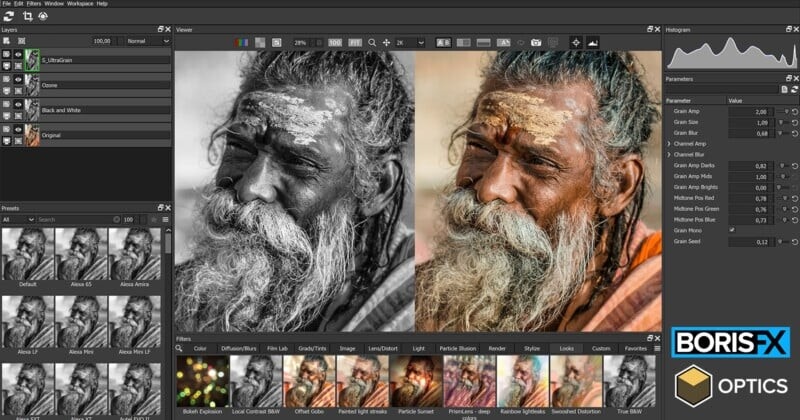Toggle the Grain Mono checkbox
Image resolution: width=800 pixels, height=420 pixels.
(732, 230)
